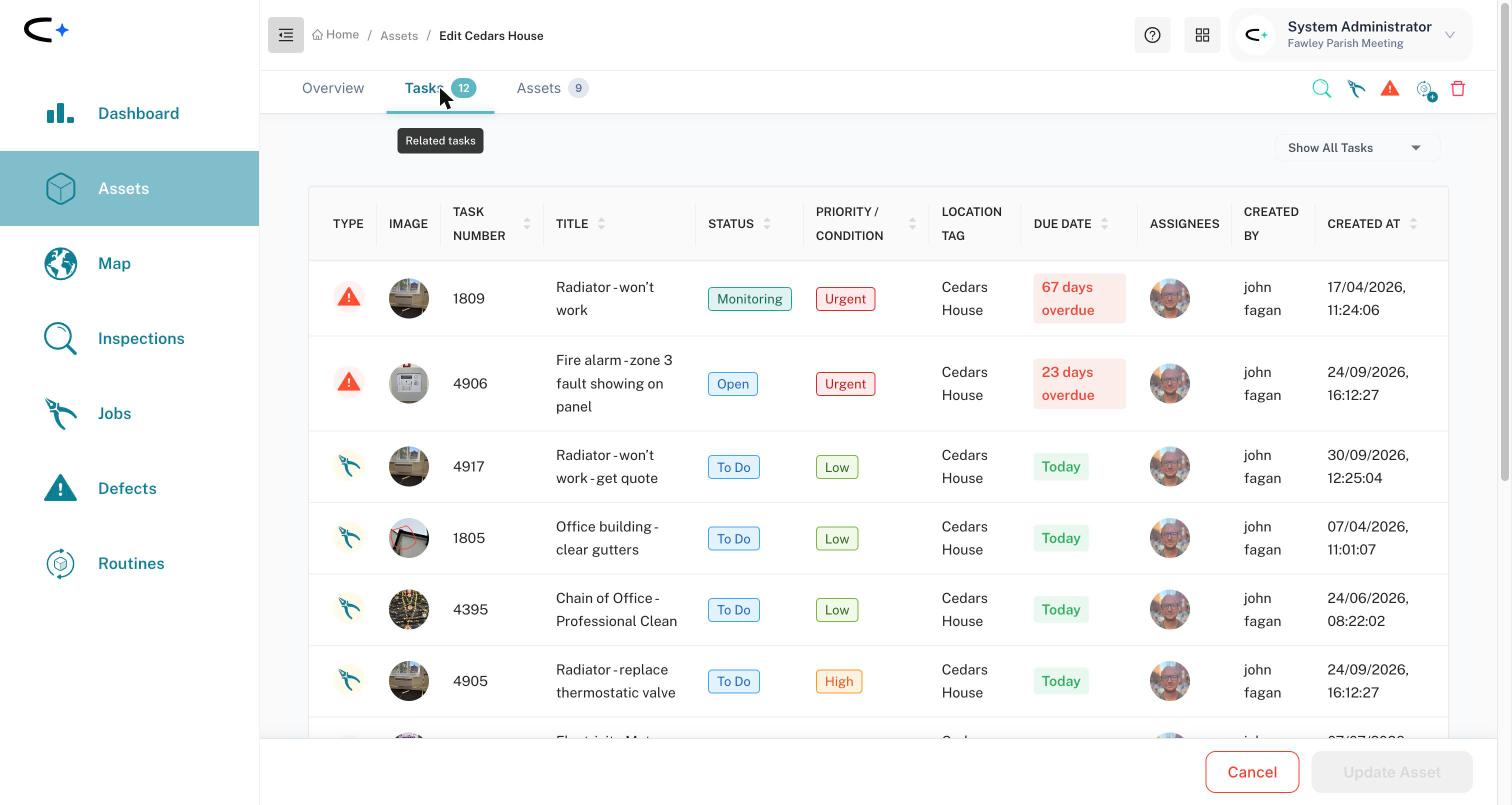This screenshot has height=805, width=1512.
Task: Click the Jobs pliers sidebar icon
Action: [x=60, y=414]
